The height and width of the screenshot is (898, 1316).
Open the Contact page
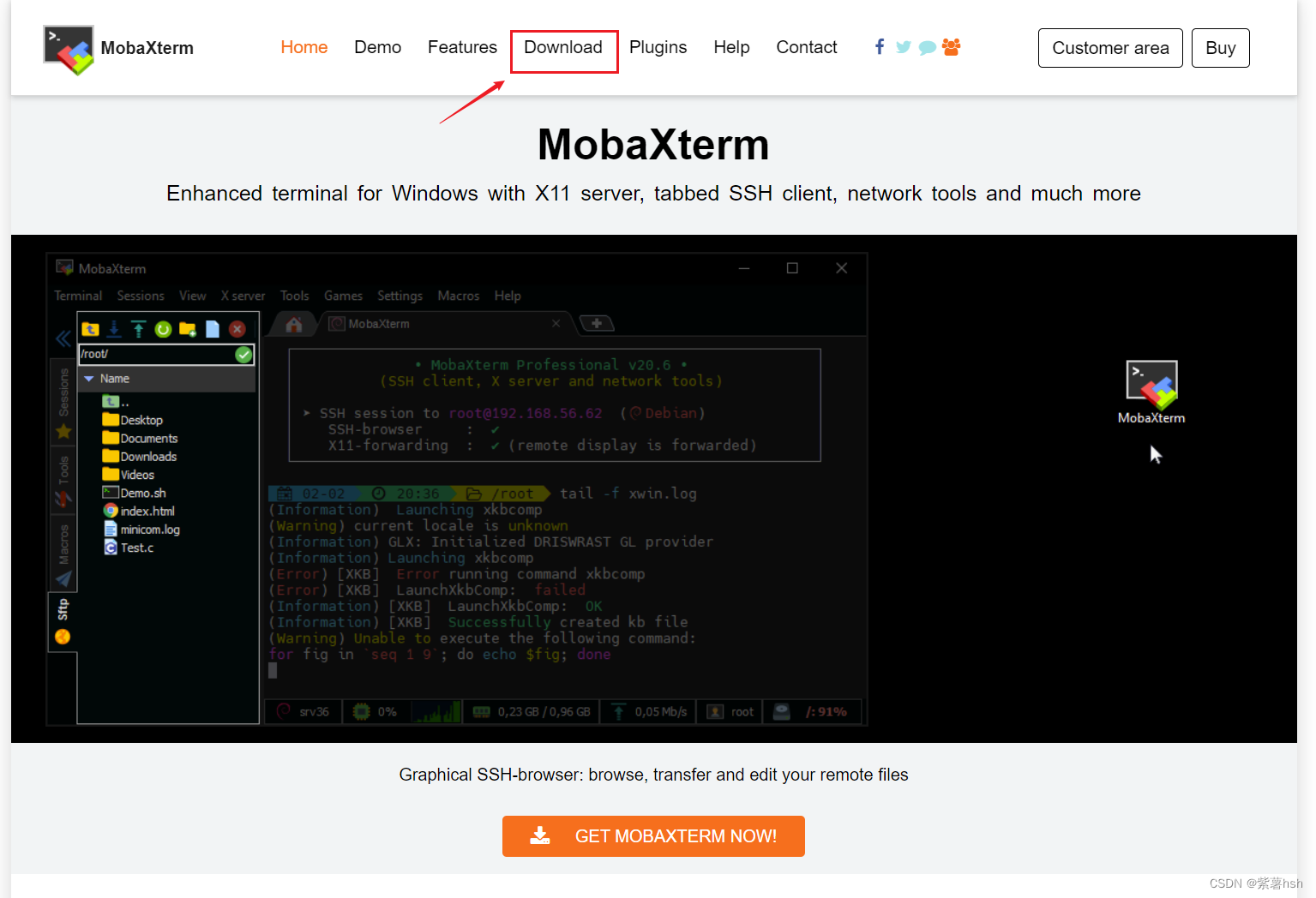coord(807,47)
